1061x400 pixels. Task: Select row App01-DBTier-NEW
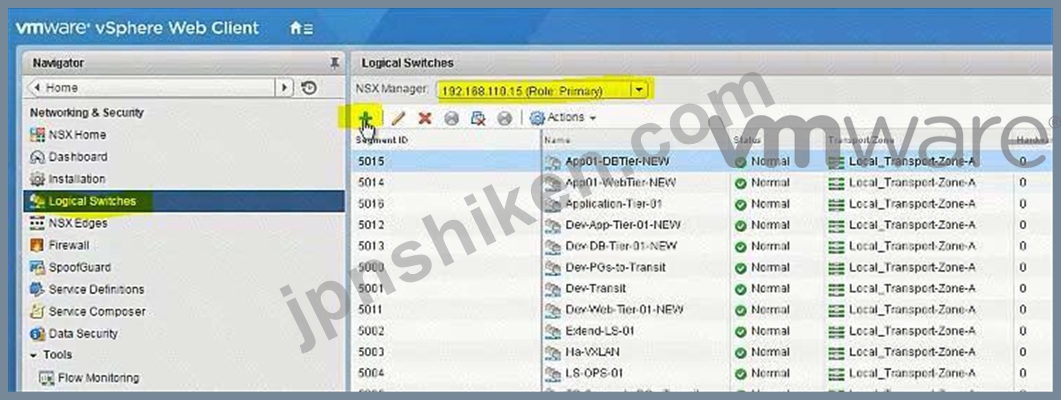point(701,161)
